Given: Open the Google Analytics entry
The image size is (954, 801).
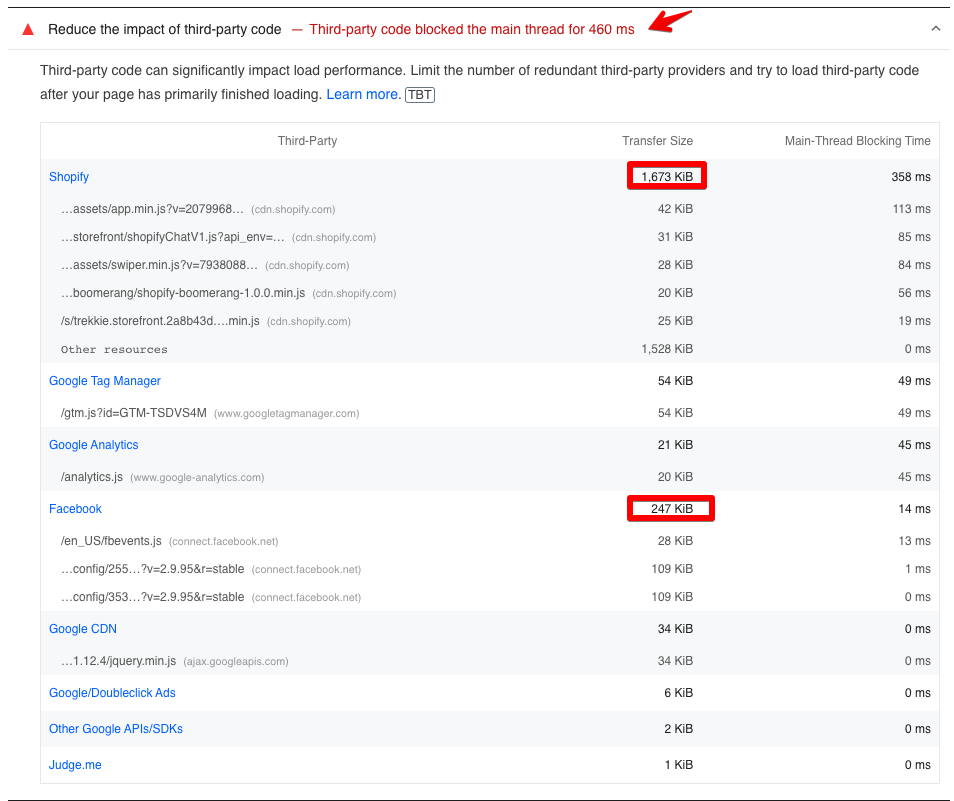Looking at the screenshot, I should (93, 444).
